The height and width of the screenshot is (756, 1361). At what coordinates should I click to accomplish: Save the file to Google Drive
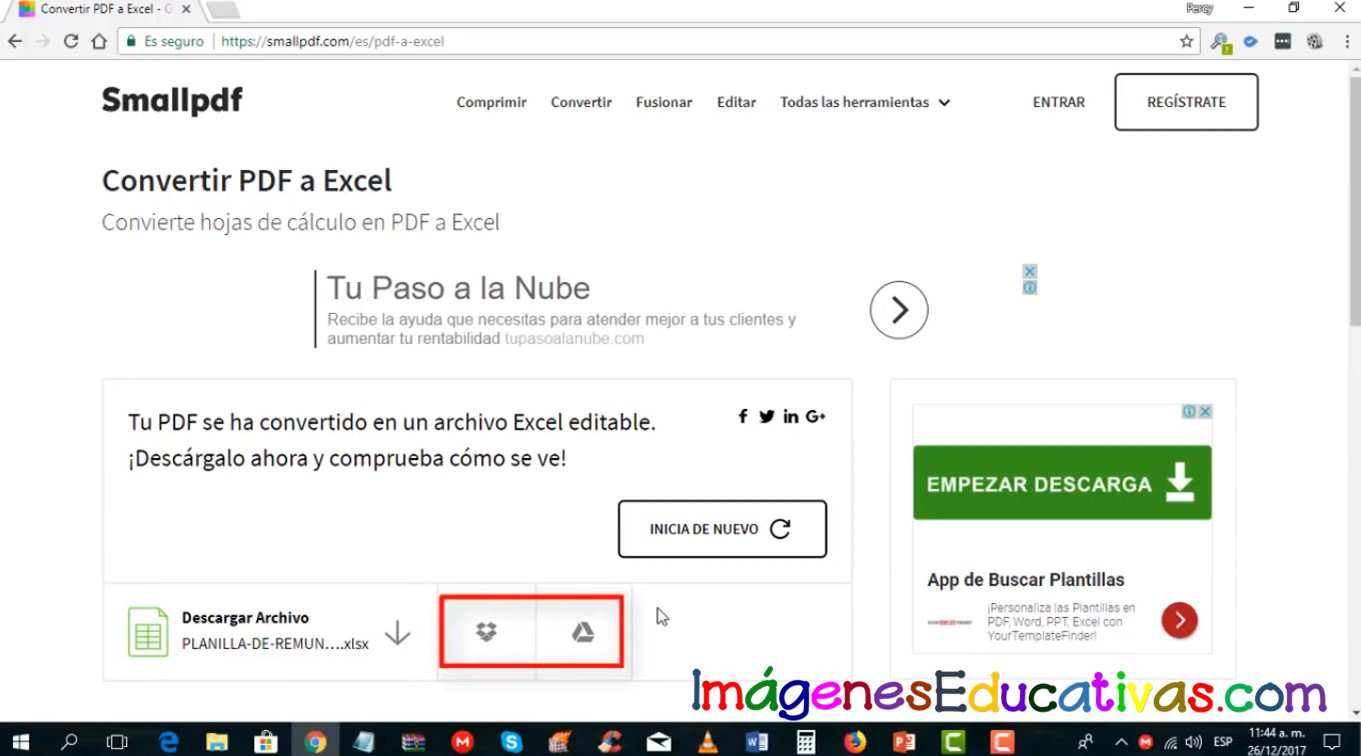click(583, 632)
